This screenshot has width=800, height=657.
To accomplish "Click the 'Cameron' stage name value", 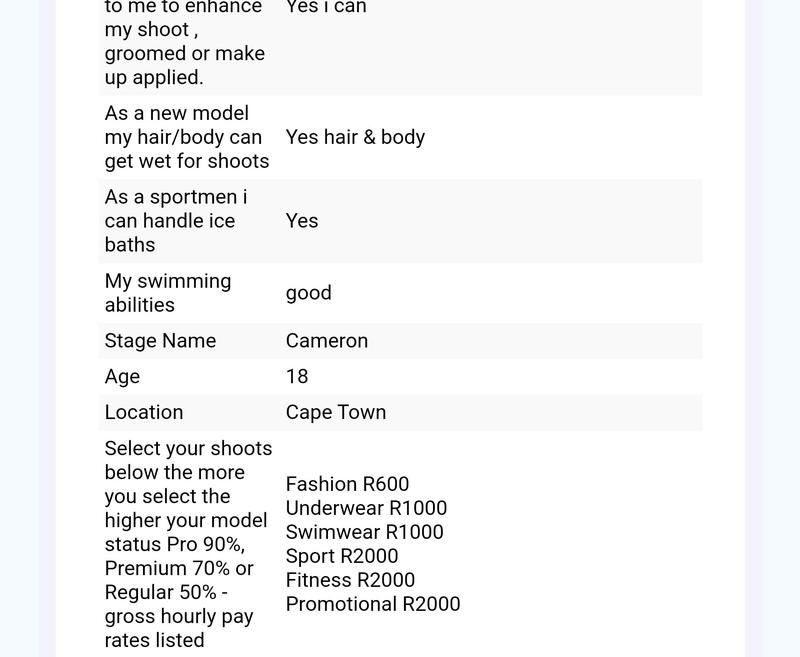I will [326, 341].
